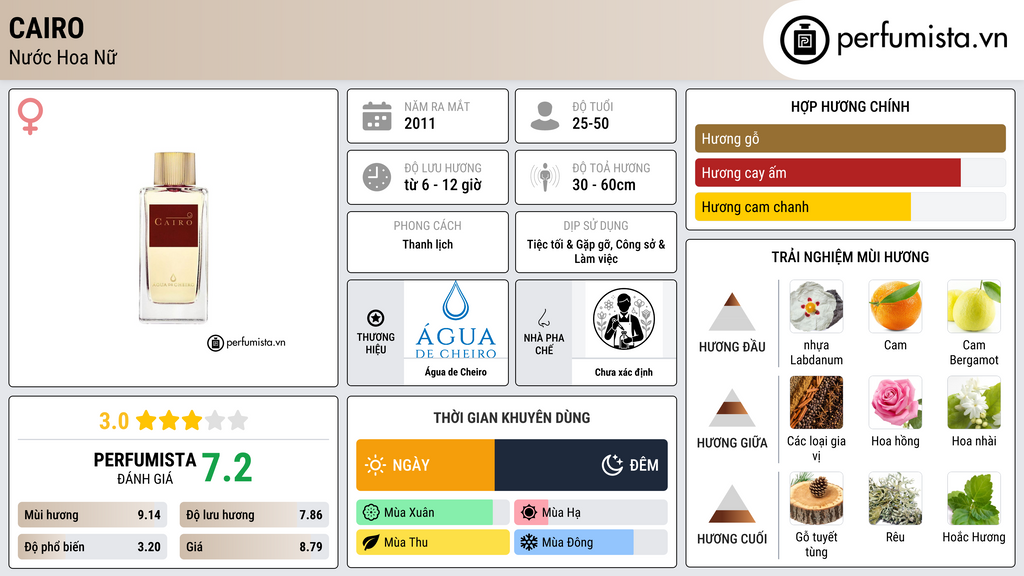The width and height of the screenshot is (1024, 576).
Task: Click the clock icon beside Độ lưu hương
Action: coord(377,177)
